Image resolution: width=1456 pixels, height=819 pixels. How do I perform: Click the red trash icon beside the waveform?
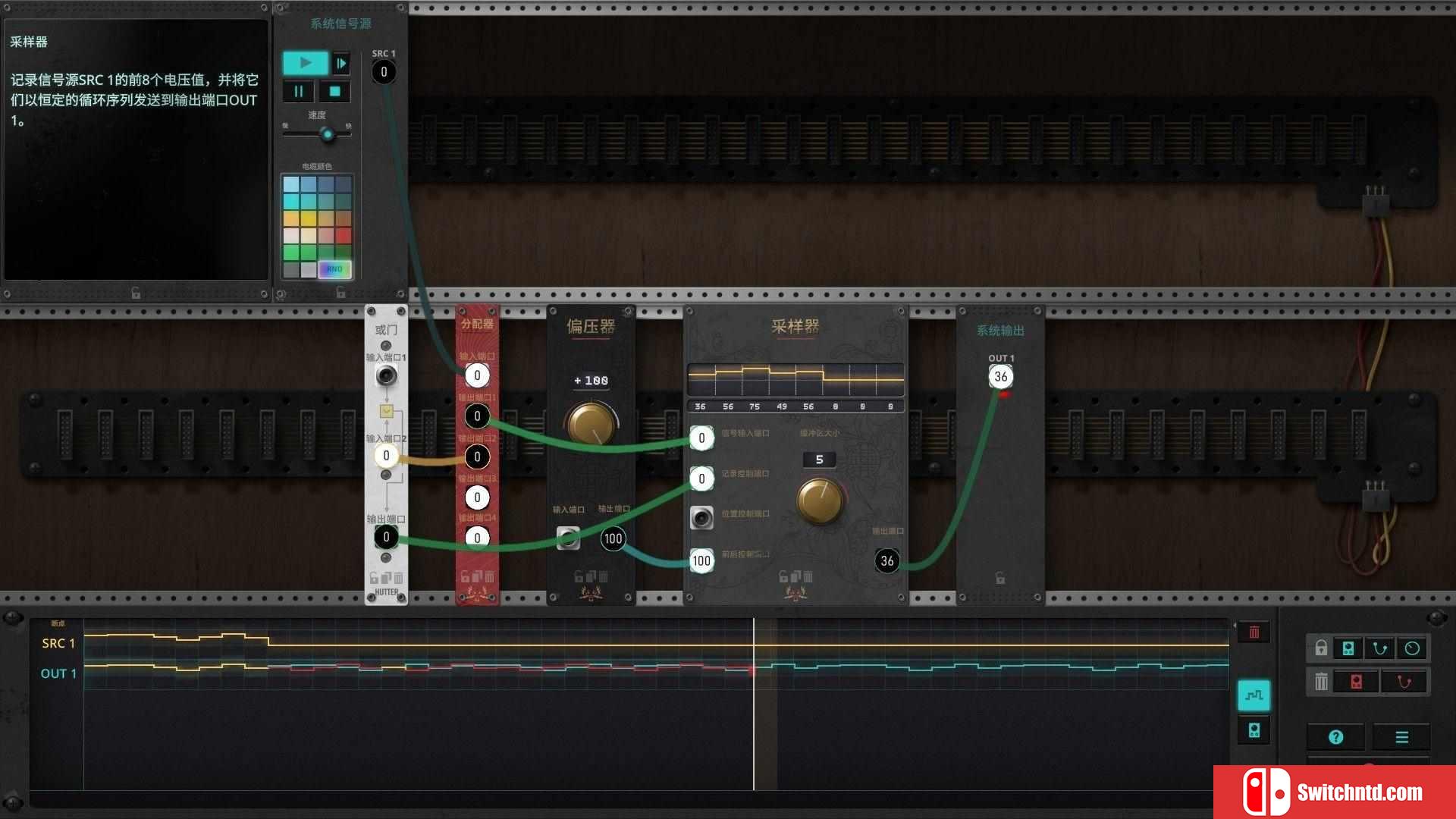coord(1254,632)
